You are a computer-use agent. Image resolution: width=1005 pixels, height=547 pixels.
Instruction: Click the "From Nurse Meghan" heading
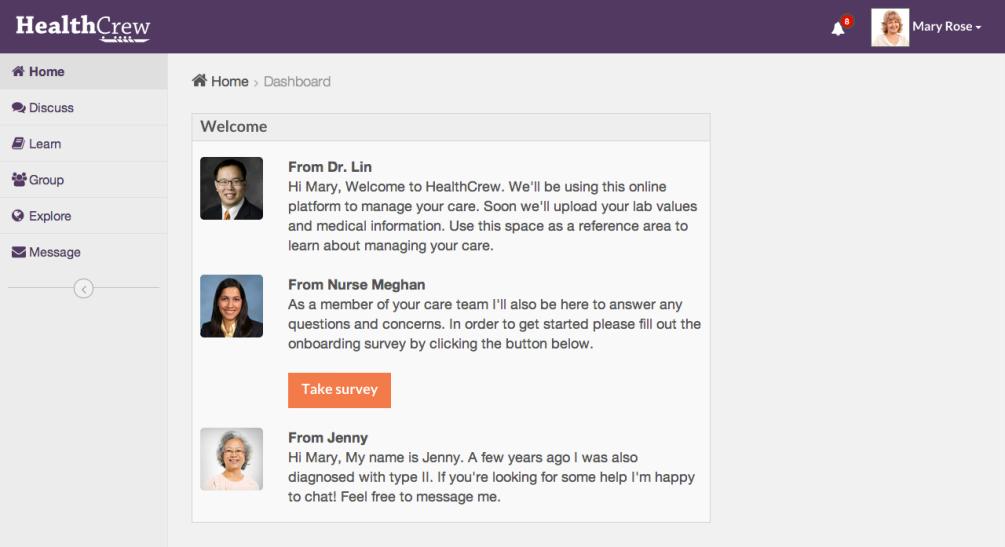[x=356, y=285]
